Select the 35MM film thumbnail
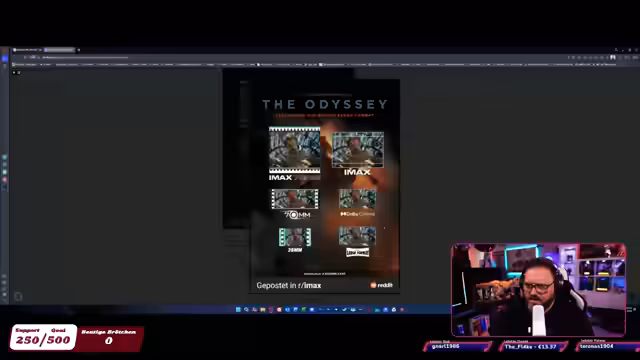Screen dimensions: 640x360 (295, 237)
